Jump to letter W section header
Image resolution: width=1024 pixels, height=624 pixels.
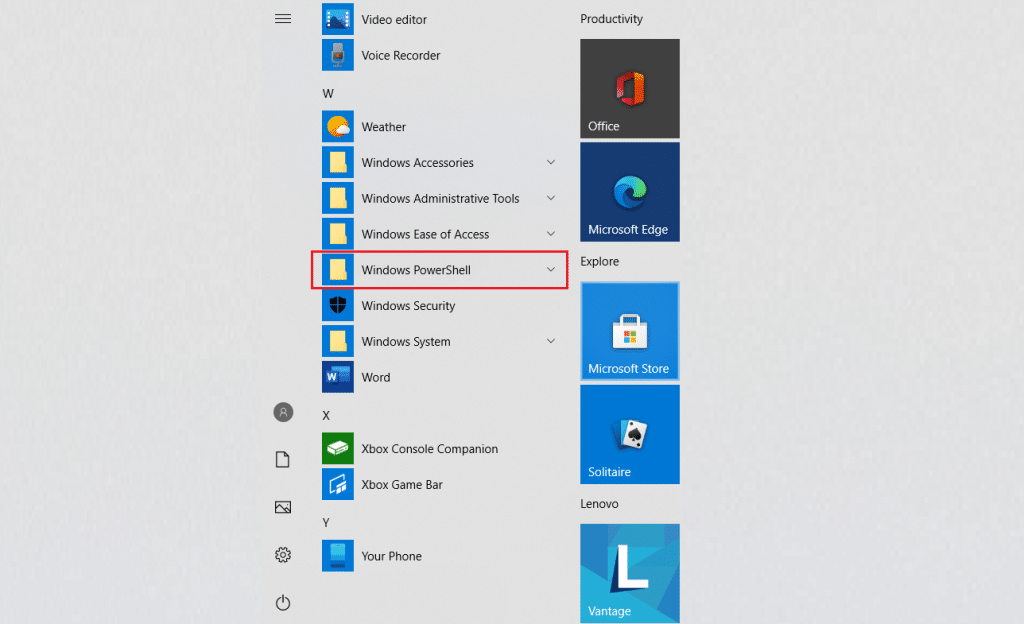328,94
